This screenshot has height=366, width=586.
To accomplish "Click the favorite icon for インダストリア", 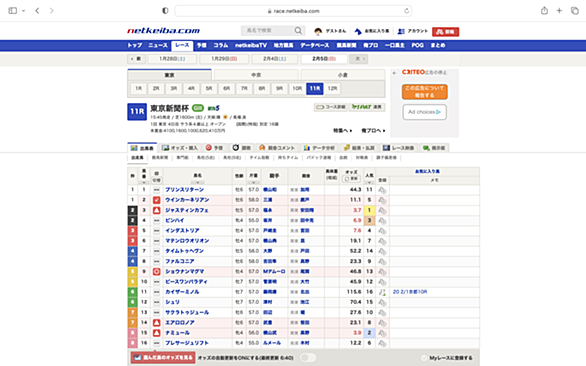I will [382, 231].
